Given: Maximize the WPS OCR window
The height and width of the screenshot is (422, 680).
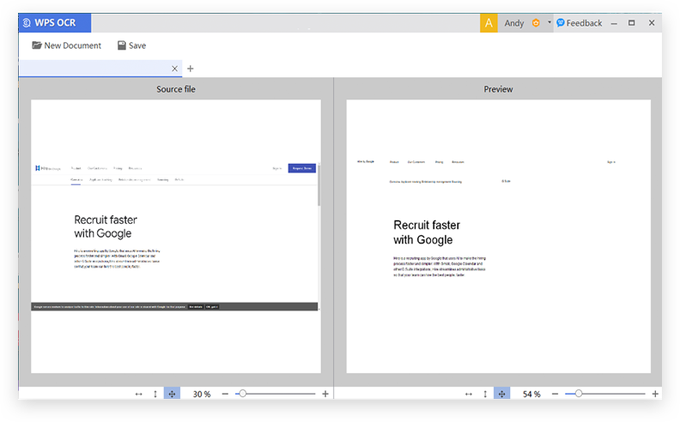Looking at the screenshot, I should (x=631, y=23).
